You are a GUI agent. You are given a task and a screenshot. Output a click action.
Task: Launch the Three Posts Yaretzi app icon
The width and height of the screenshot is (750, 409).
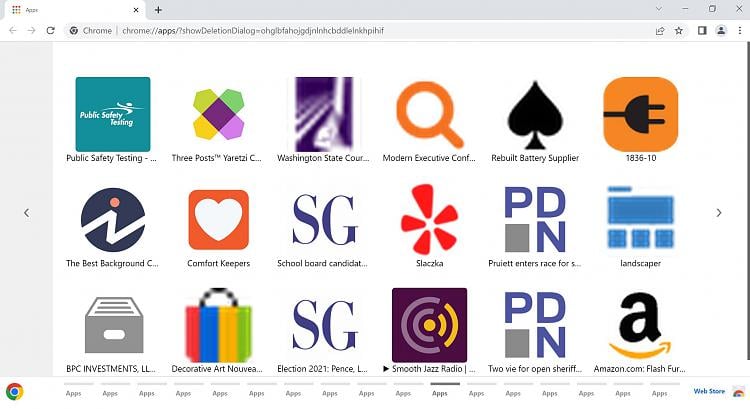(x=219, y=114)
